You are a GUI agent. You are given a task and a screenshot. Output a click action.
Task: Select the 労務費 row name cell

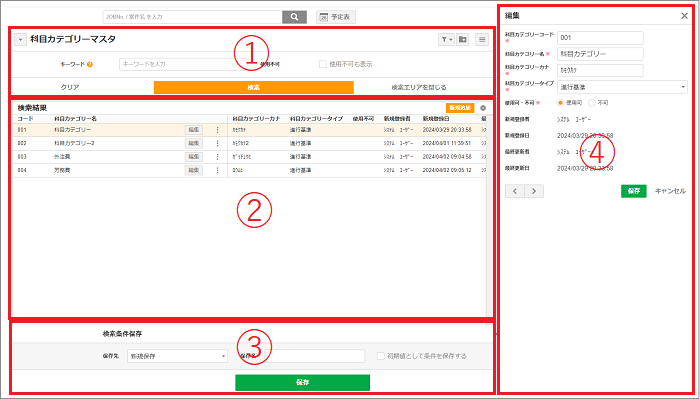click(62, 170)
